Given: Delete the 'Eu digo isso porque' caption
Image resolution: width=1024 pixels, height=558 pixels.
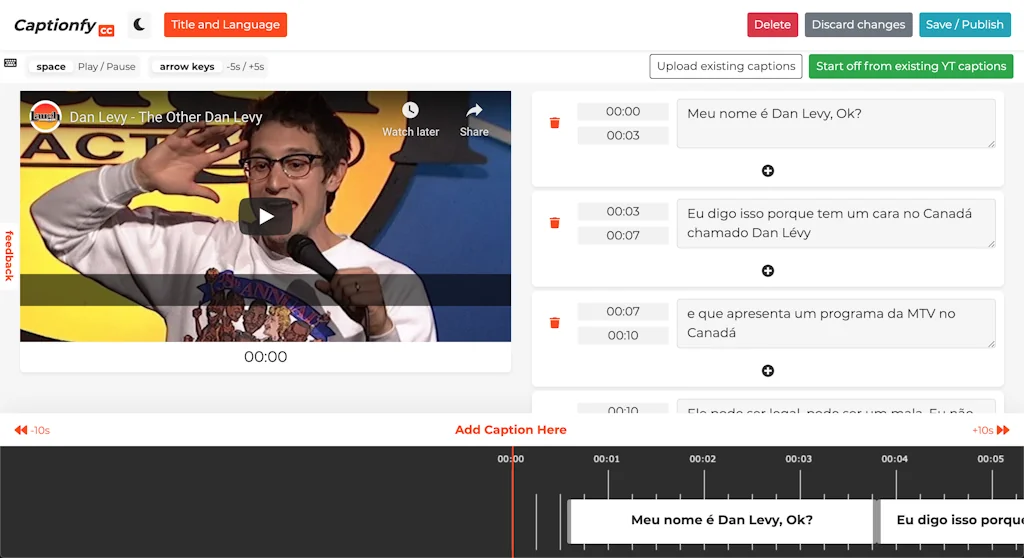Looking at the screenshot, I should (x=554, y=223).
